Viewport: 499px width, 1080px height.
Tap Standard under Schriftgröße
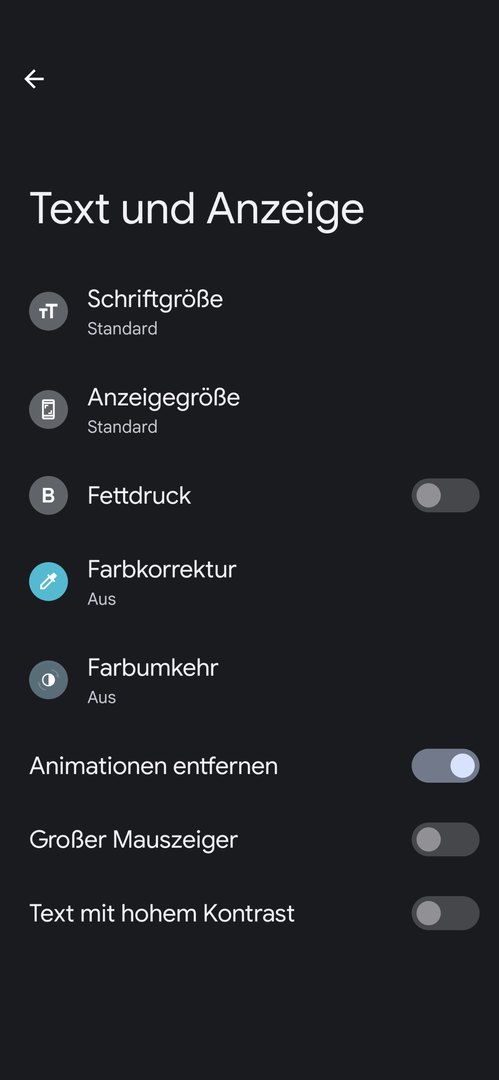pyautogui.click(x=122, y=329)
